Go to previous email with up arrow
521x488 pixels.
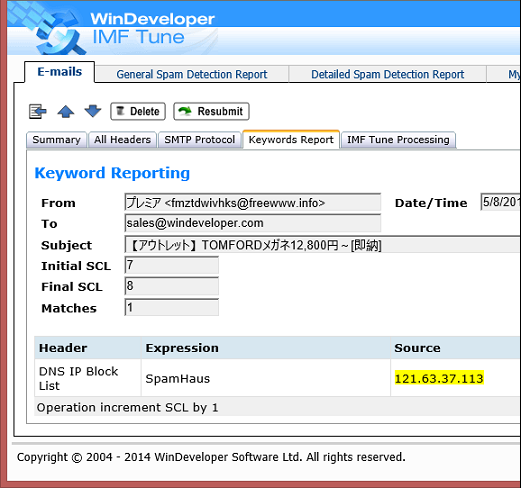66,111
